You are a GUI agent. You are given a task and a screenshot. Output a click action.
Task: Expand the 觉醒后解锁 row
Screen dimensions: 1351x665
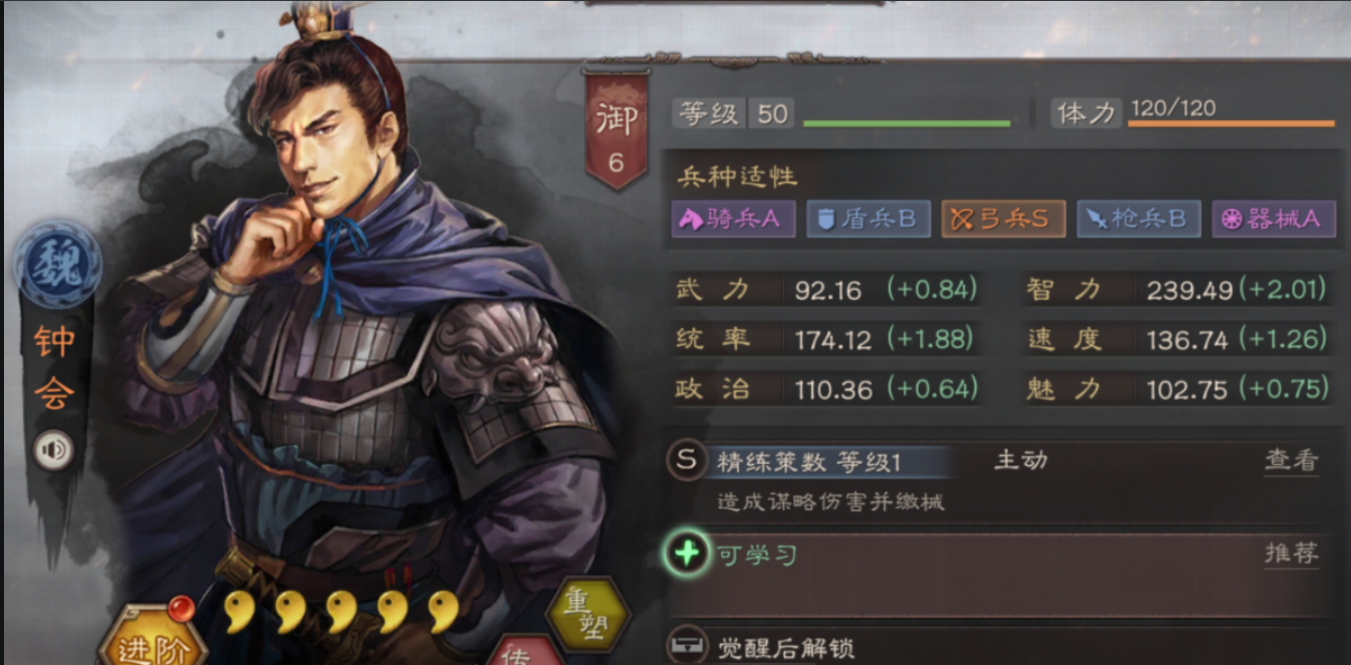pyautogui.click(x=995, y=645)
